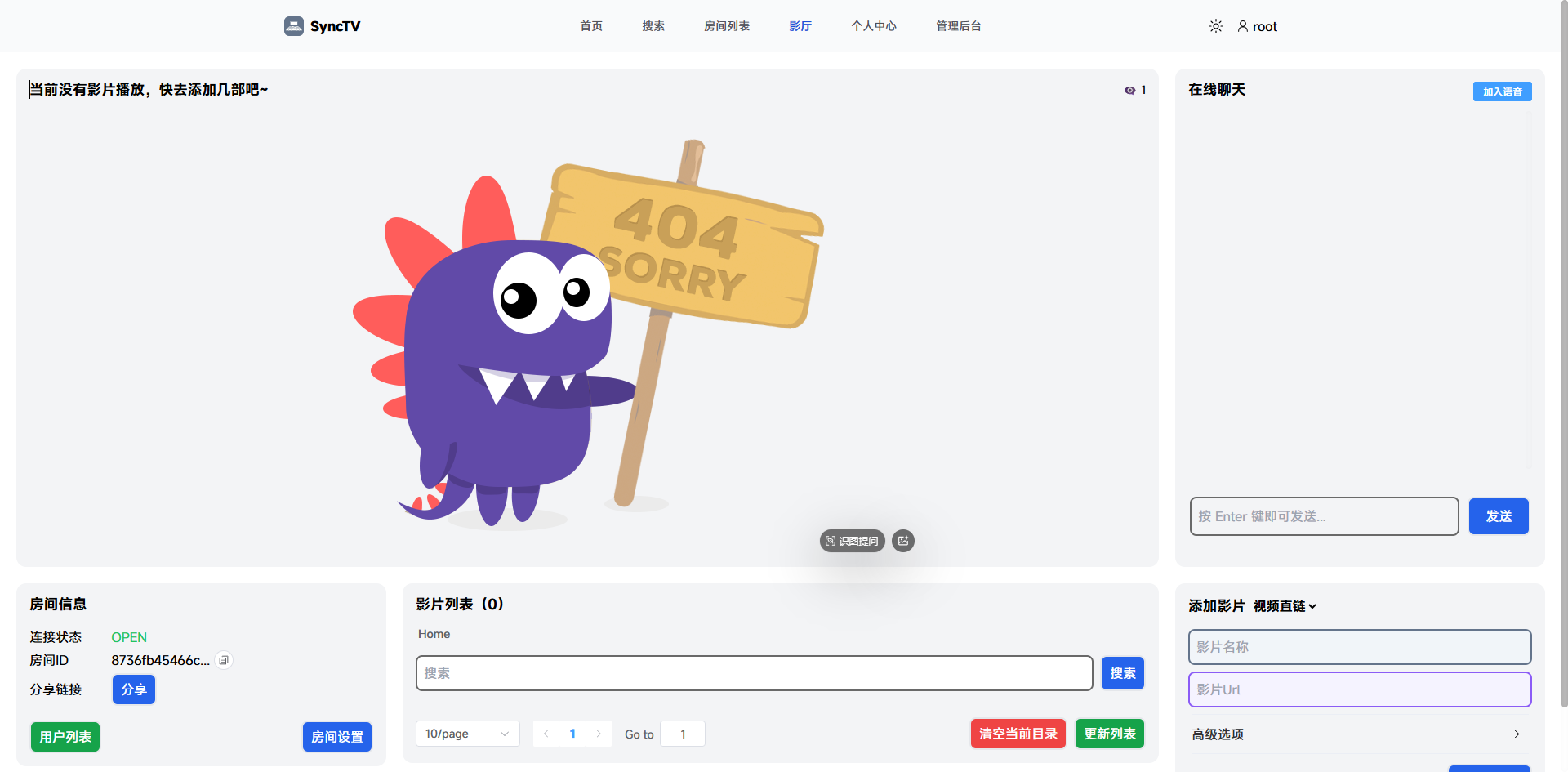Click the SyncTV logo icon
The height and width of the screenshot is (772, 1568).
294,26
